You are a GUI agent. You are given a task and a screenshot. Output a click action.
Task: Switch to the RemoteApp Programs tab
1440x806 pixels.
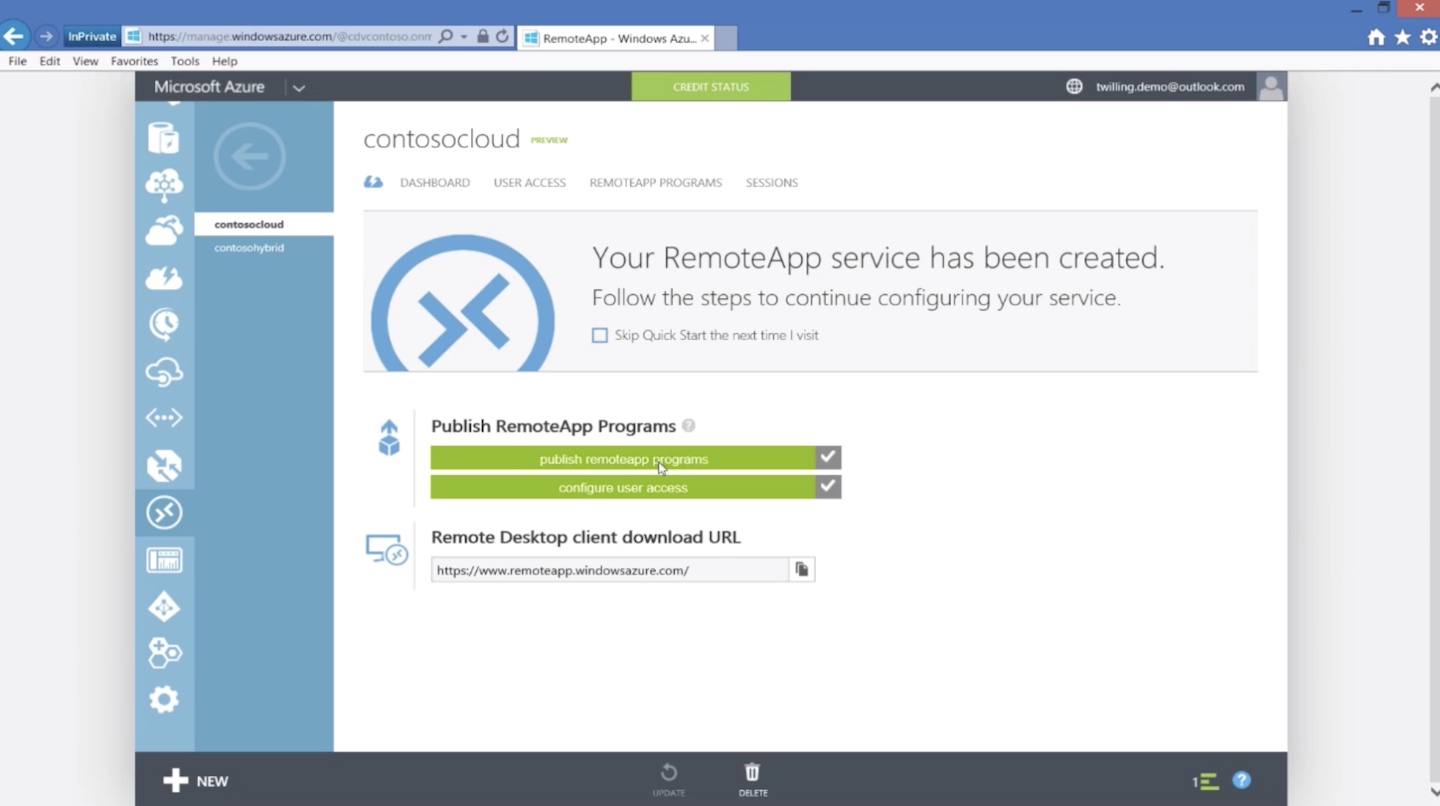[655, 183]
